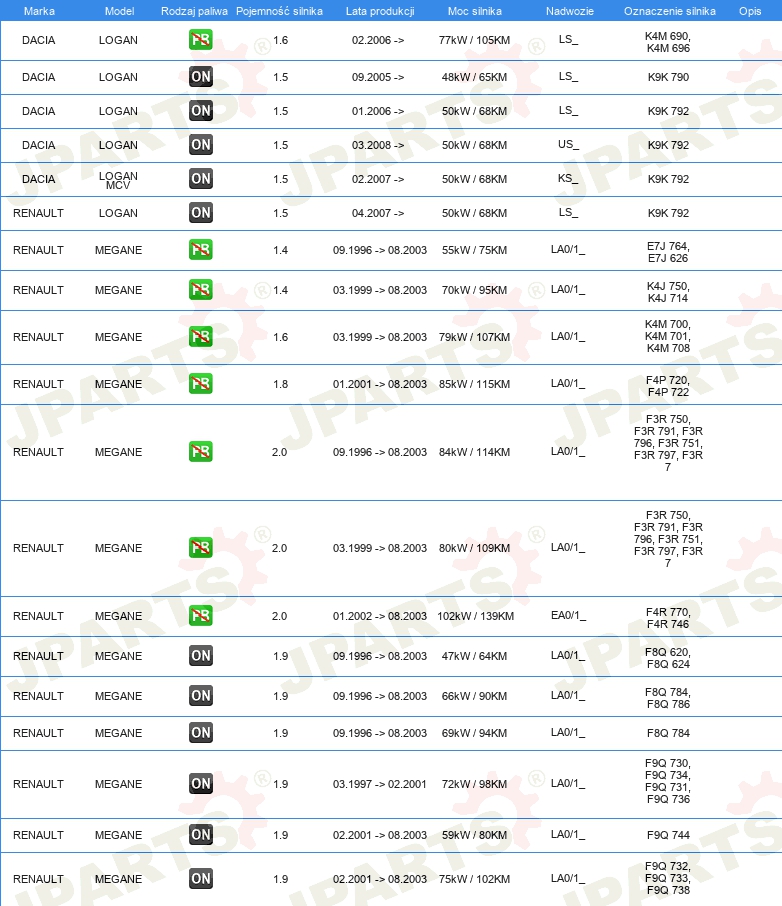The height and width of the screenshot is (906, 782).
Task: Select the engine code K9K 790
Action: pos(668,77)
